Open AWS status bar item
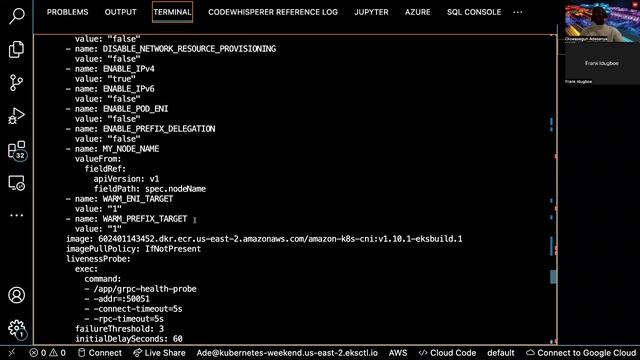This screenshot has height=360, width=640. [398, 353]
